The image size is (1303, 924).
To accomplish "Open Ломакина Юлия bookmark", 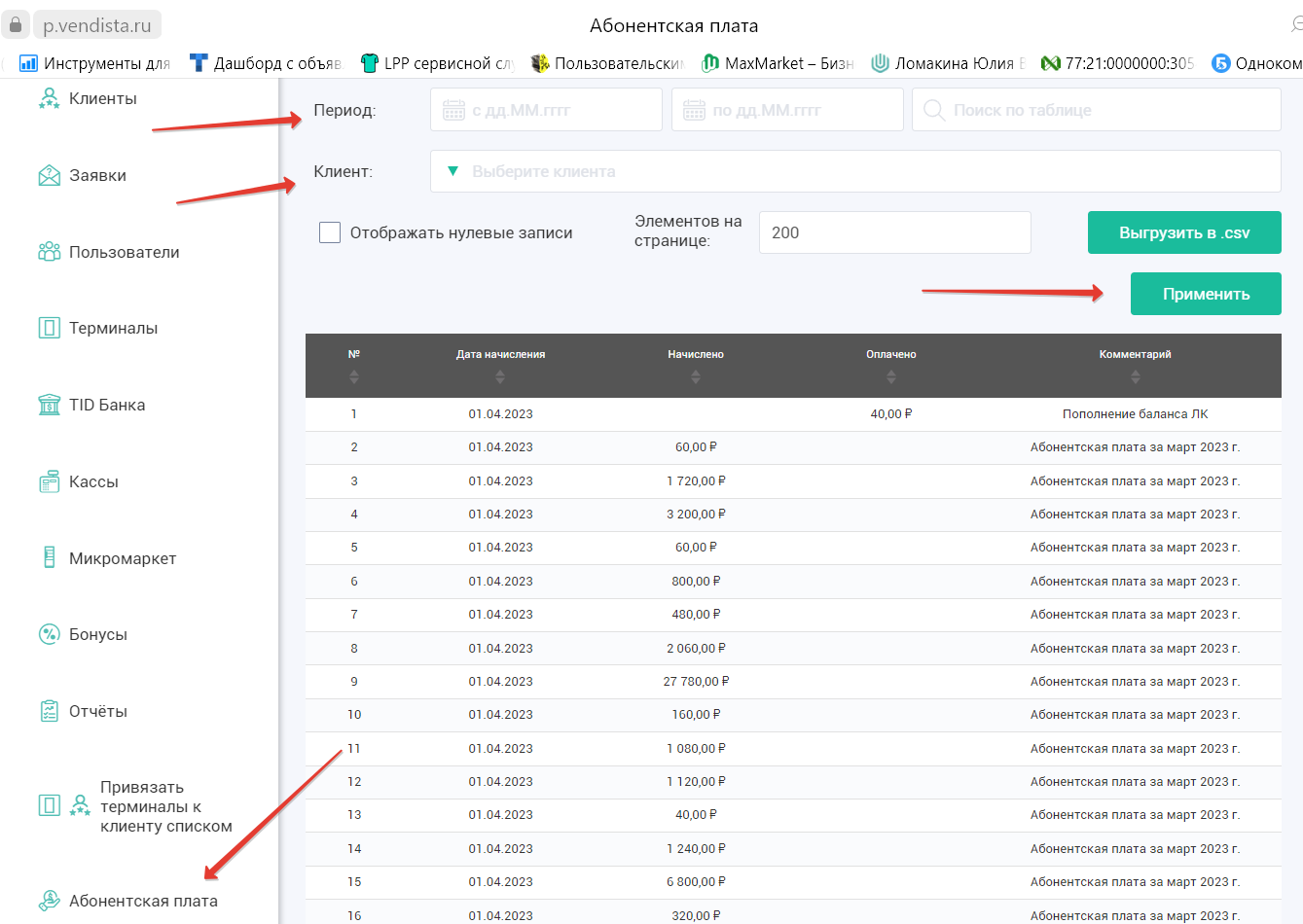I will tap(948, 63).
